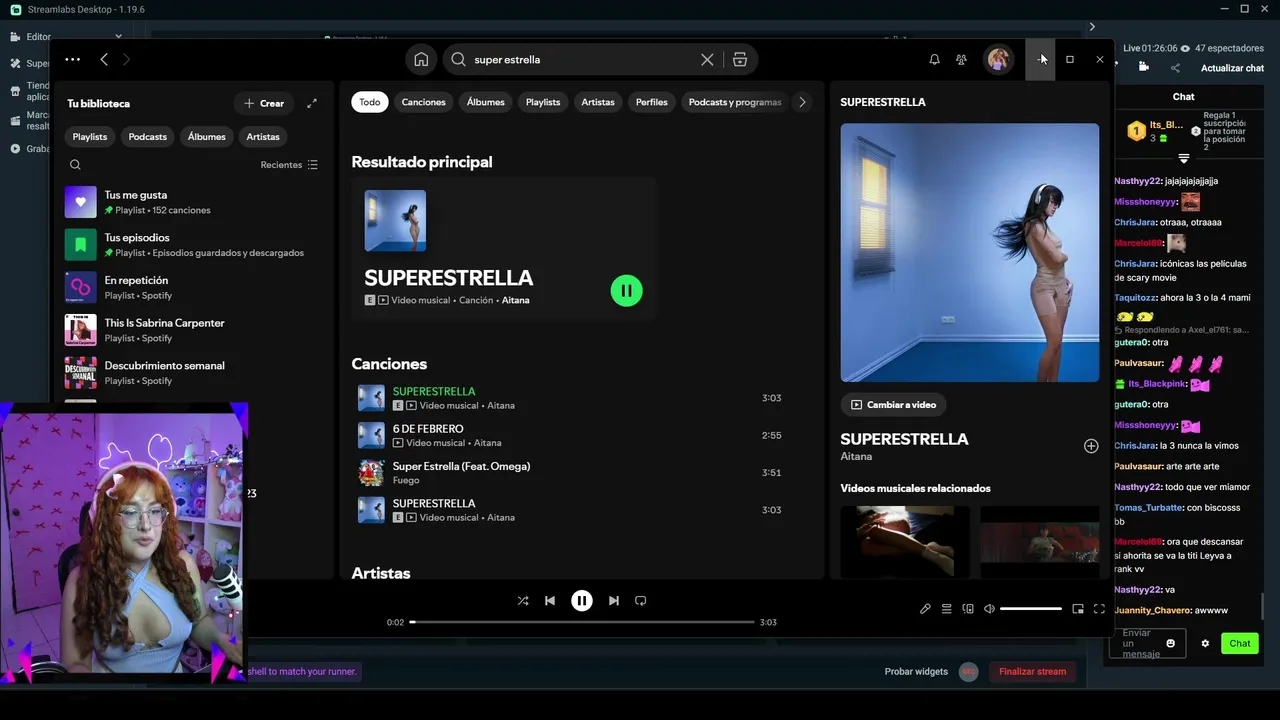This screenshot has width=1280, height=720.
Task: Select the Perfiles search filter
Action: 651,102
